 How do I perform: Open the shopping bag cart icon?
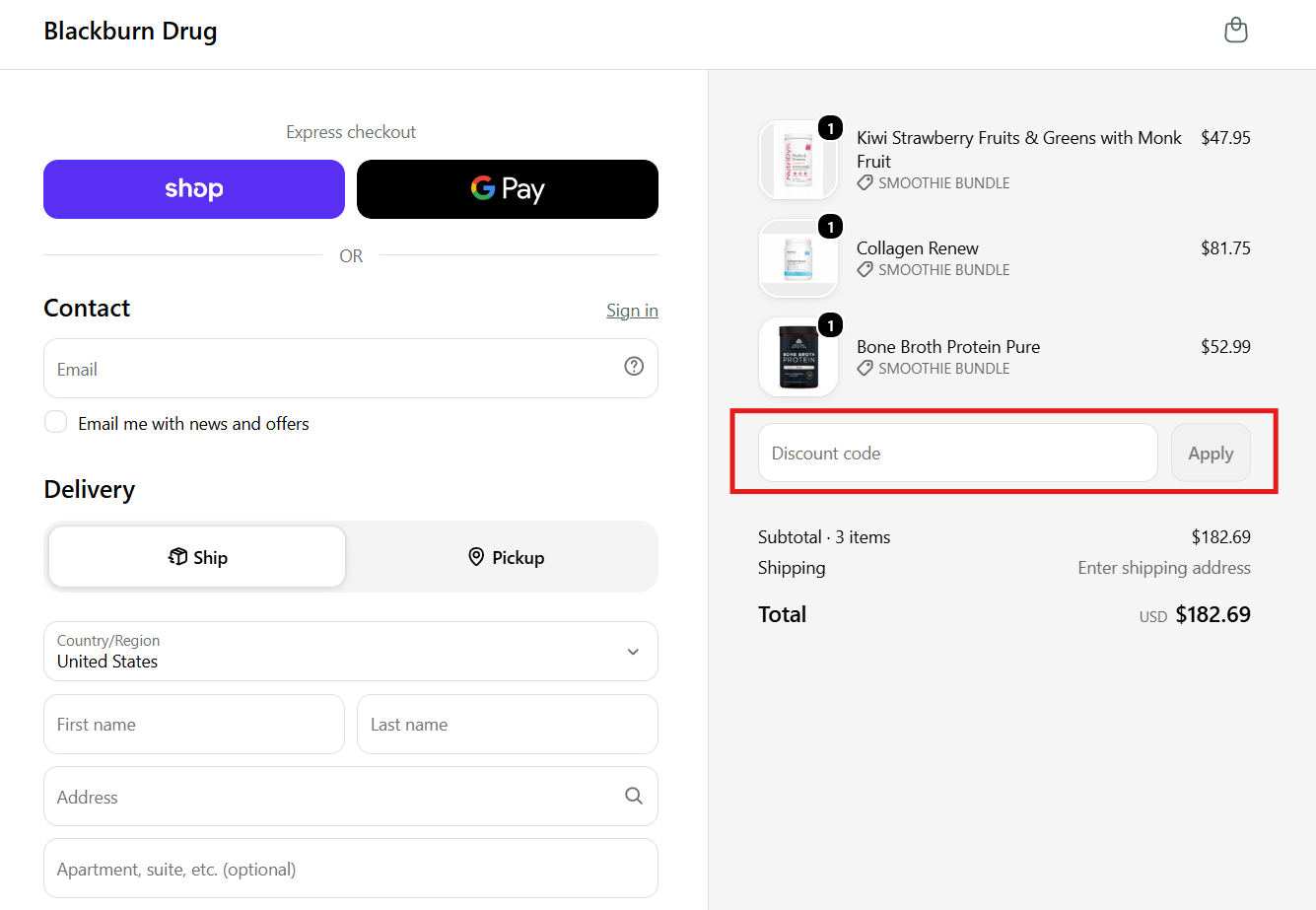pyautogui.click(x=1235, y=31)
